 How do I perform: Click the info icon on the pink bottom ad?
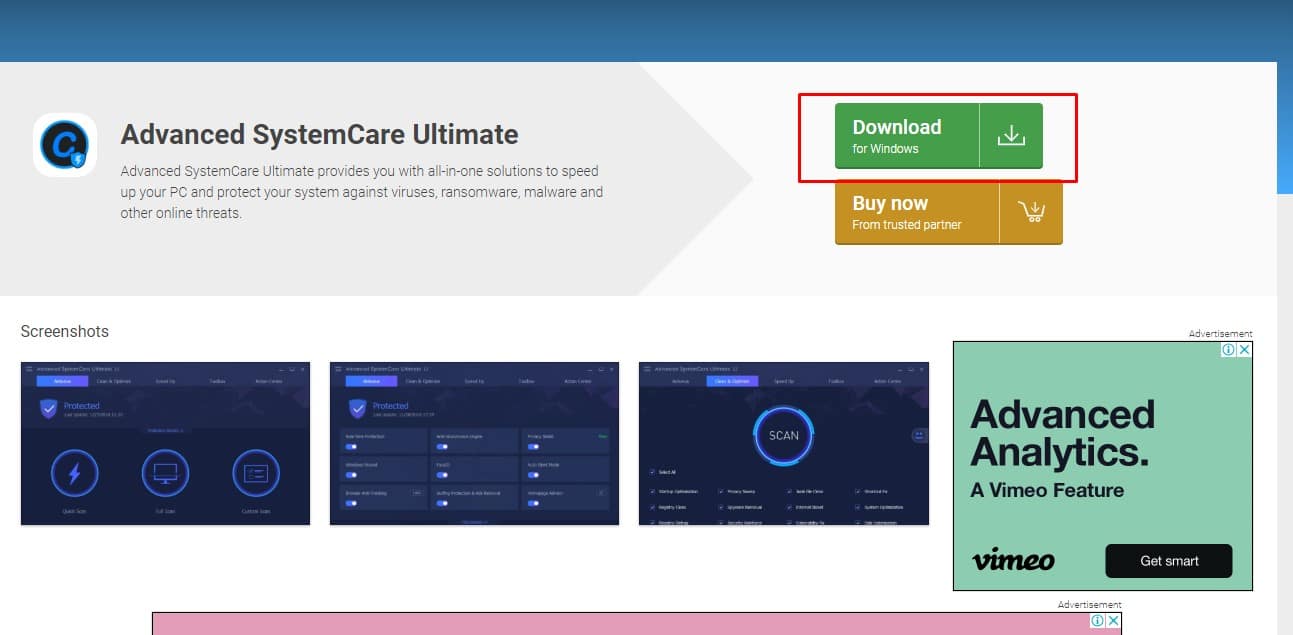1097,621
